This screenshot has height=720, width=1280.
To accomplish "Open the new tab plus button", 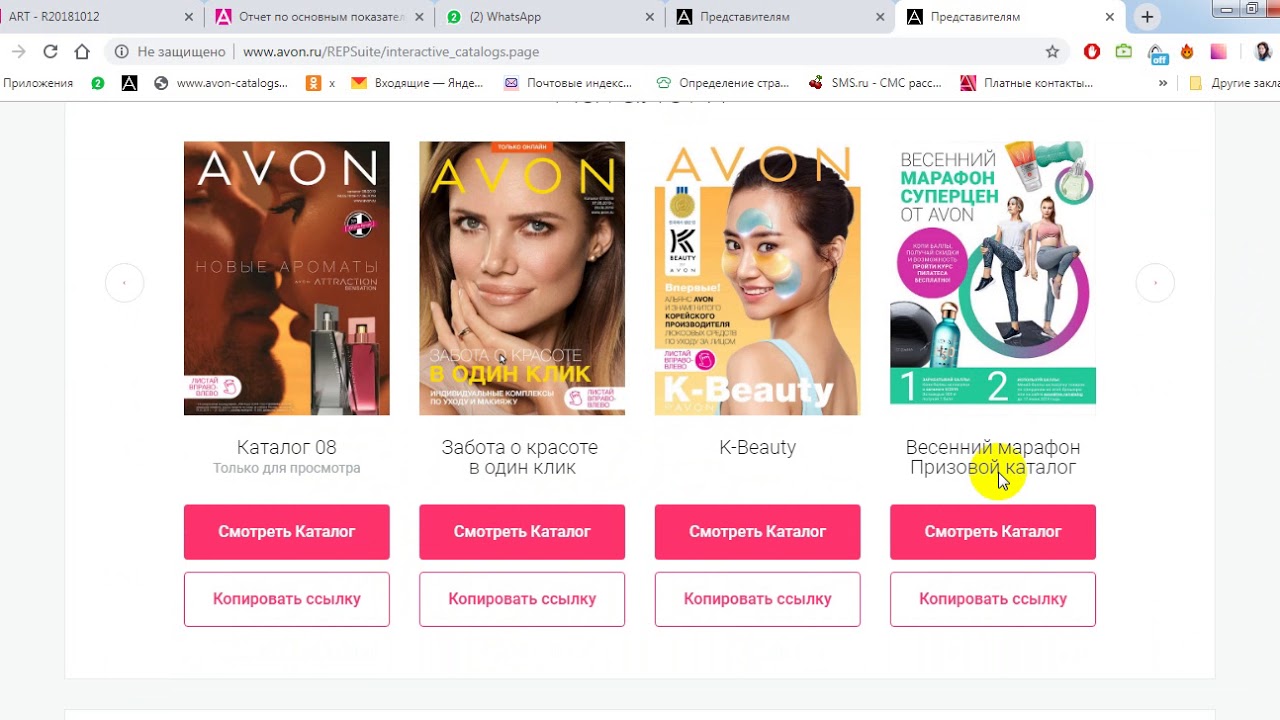I will point(1147,17).
